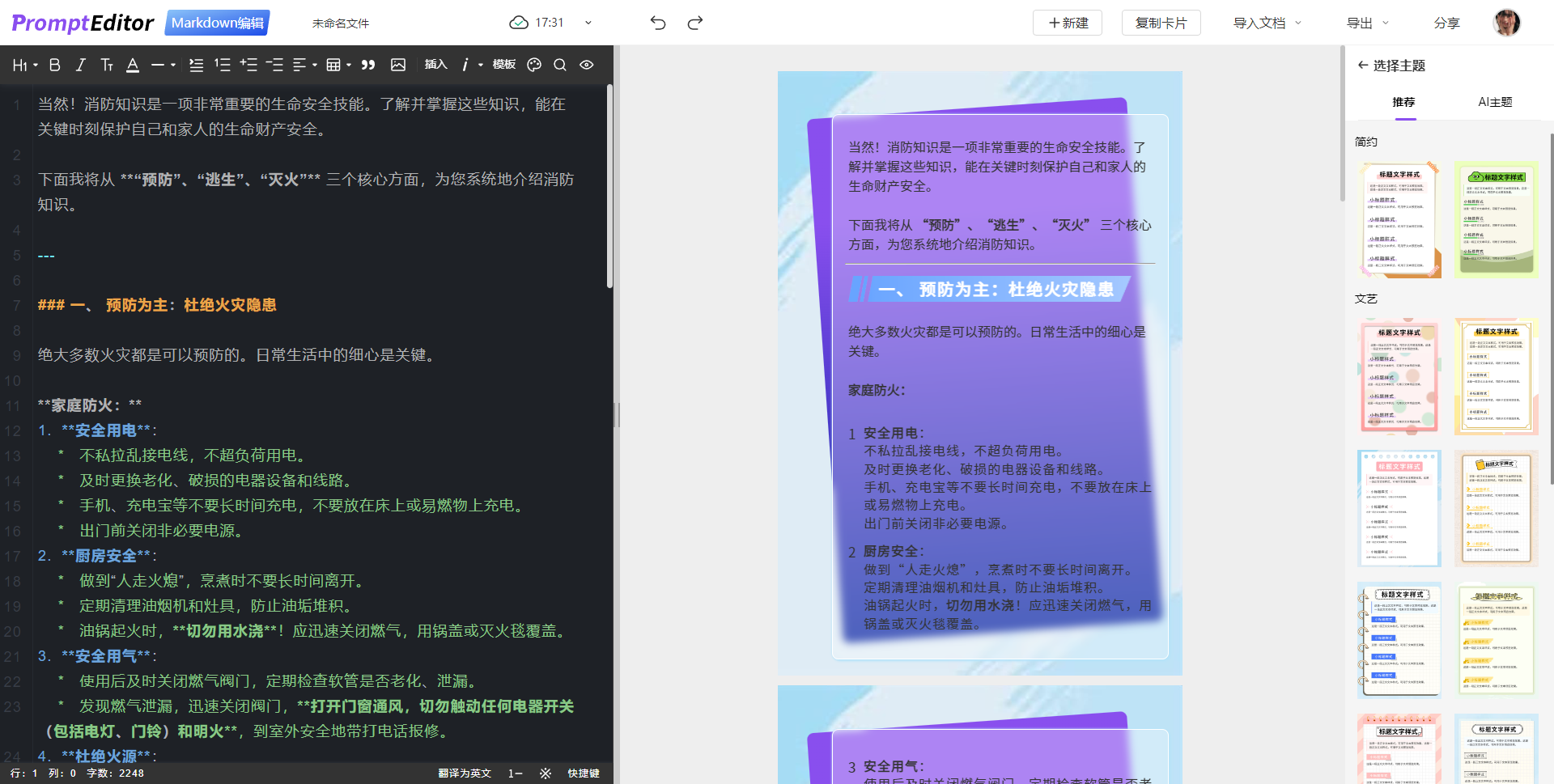Click the 新建 button
1554x784 pixels.
1068,23
